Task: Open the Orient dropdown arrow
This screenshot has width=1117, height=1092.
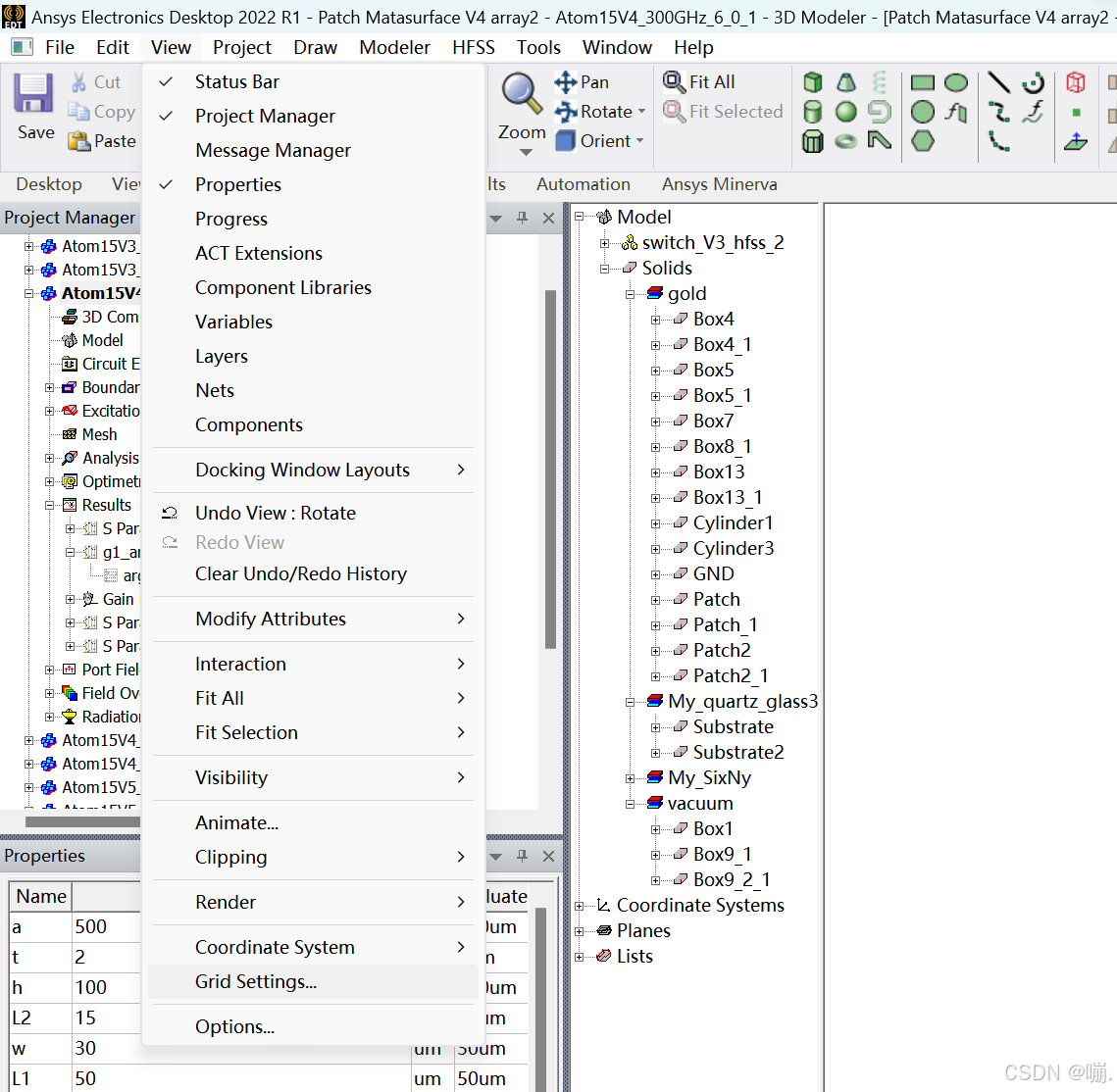Action: pyautogui.click(x=639, y=141)
